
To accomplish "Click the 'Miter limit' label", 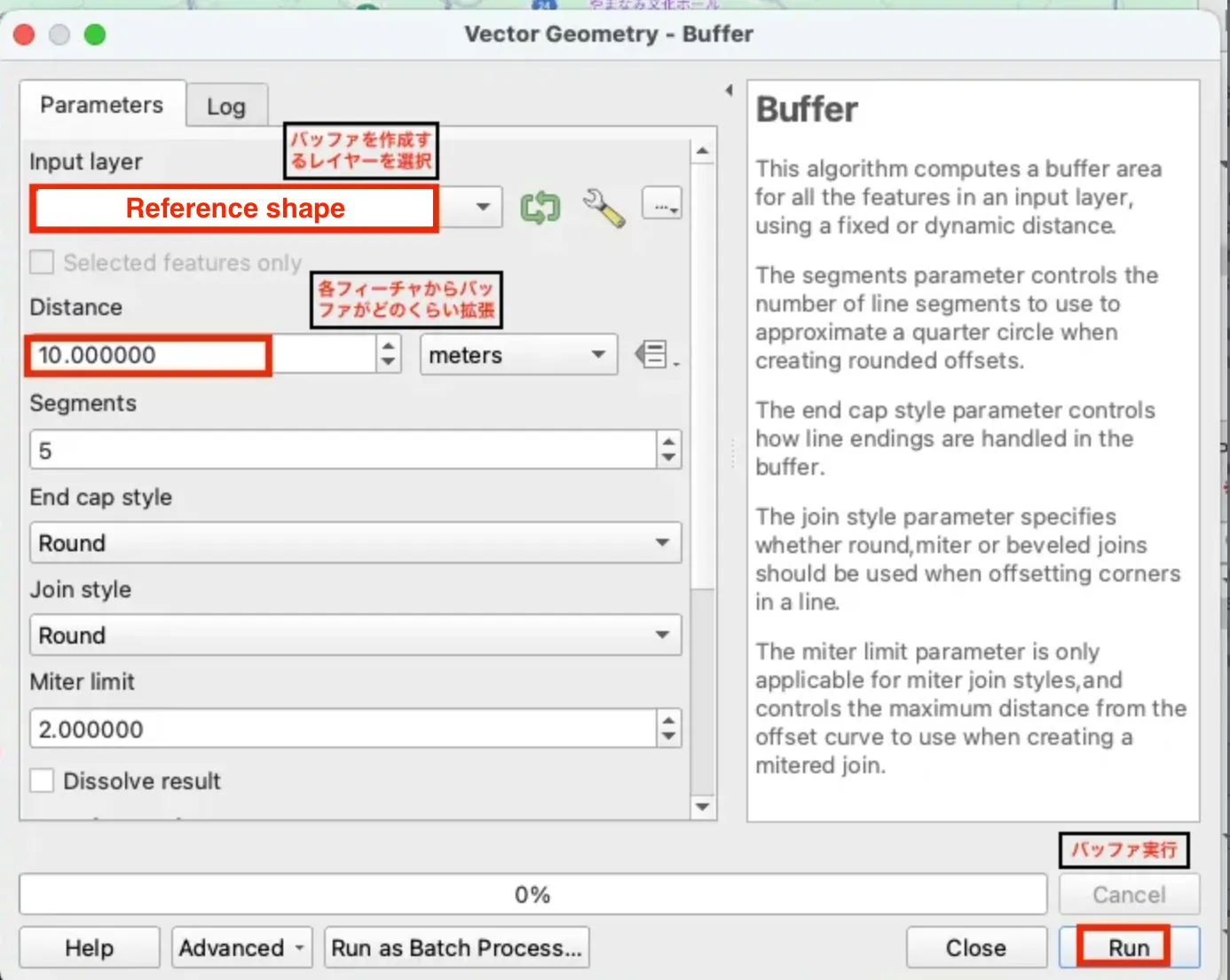I will 83,682.
